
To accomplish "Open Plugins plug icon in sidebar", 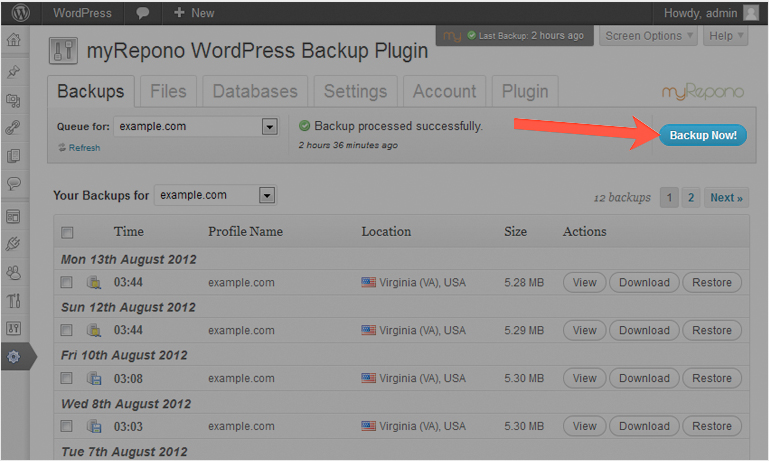I will click(14, 244).
